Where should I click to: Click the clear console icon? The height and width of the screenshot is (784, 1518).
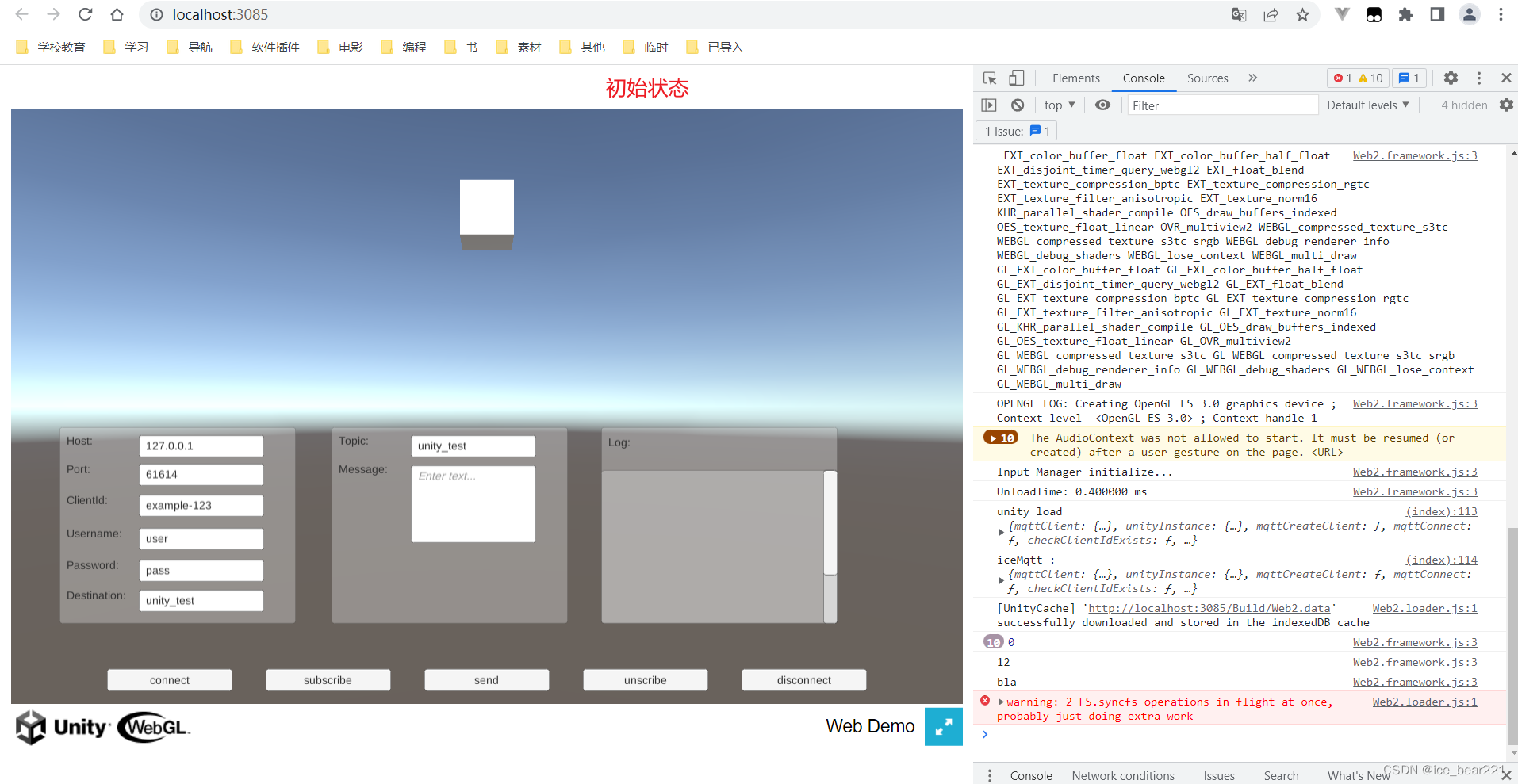pos(1017,104)
